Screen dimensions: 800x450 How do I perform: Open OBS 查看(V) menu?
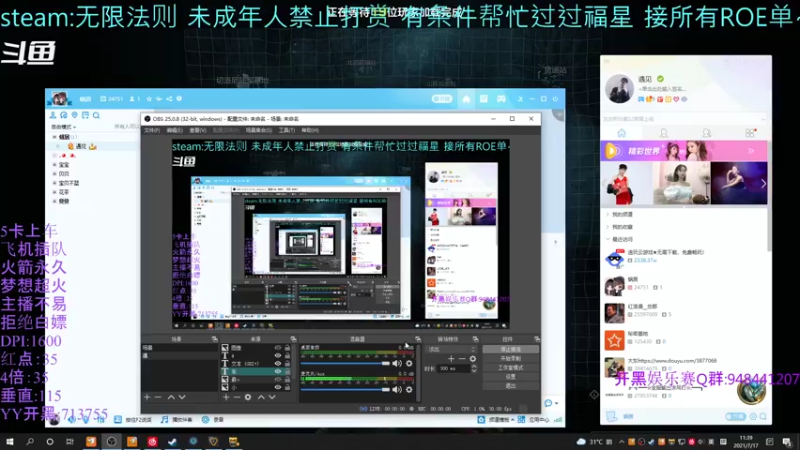coord(197,130)
